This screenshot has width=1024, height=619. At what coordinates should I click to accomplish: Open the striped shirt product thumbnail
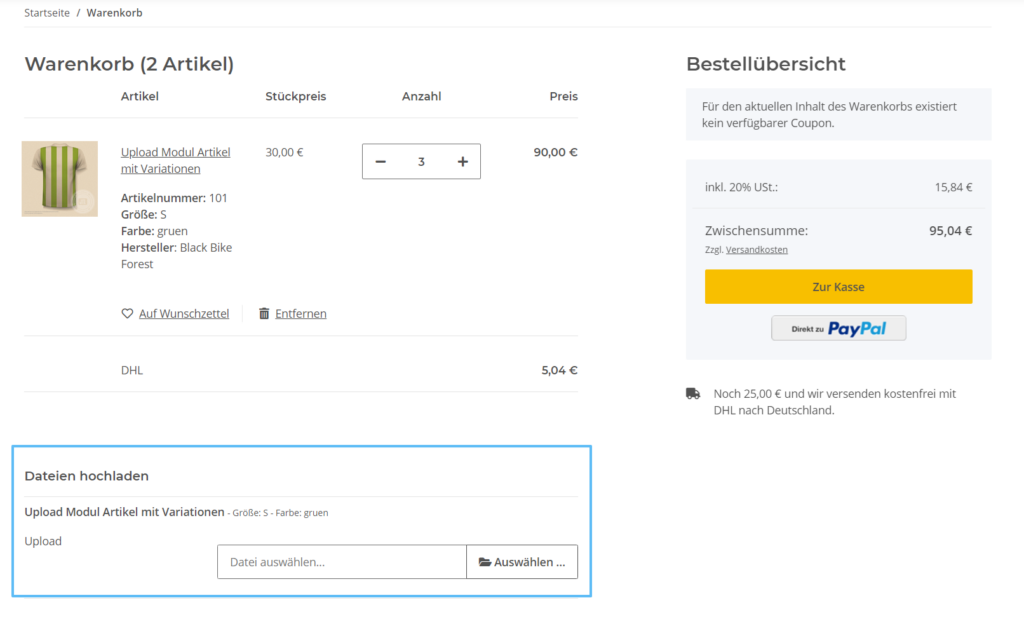59,178
